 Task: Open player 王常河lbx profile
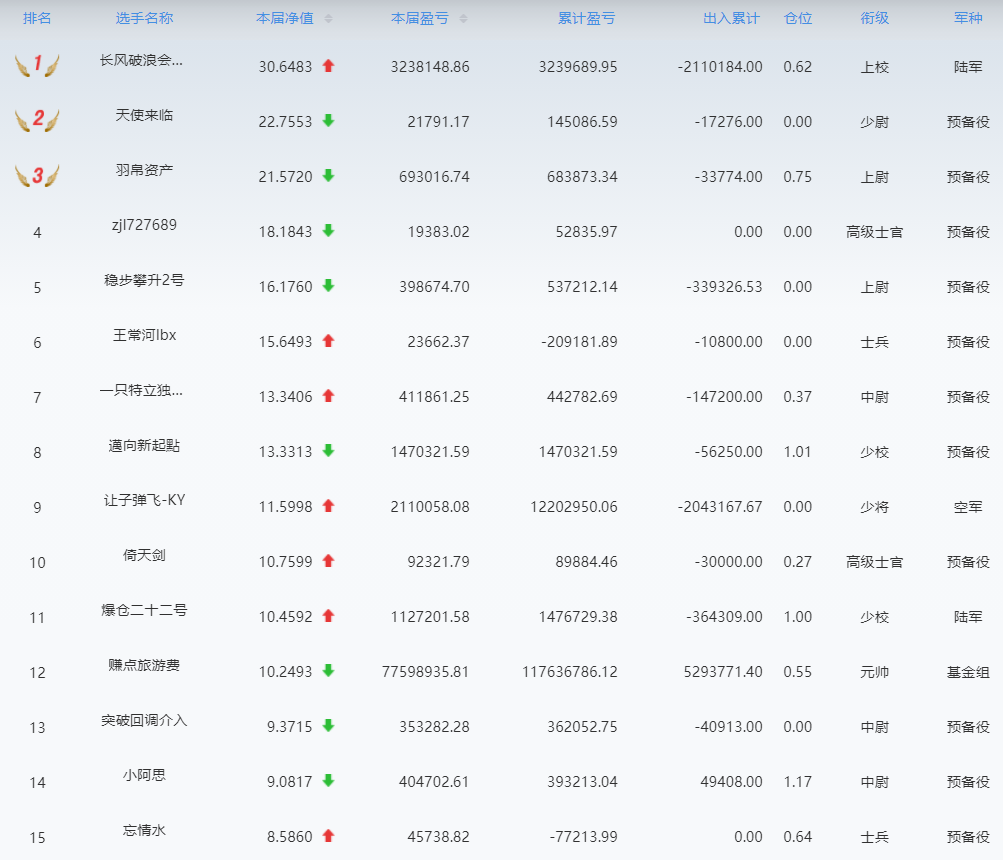pos(144,335)
